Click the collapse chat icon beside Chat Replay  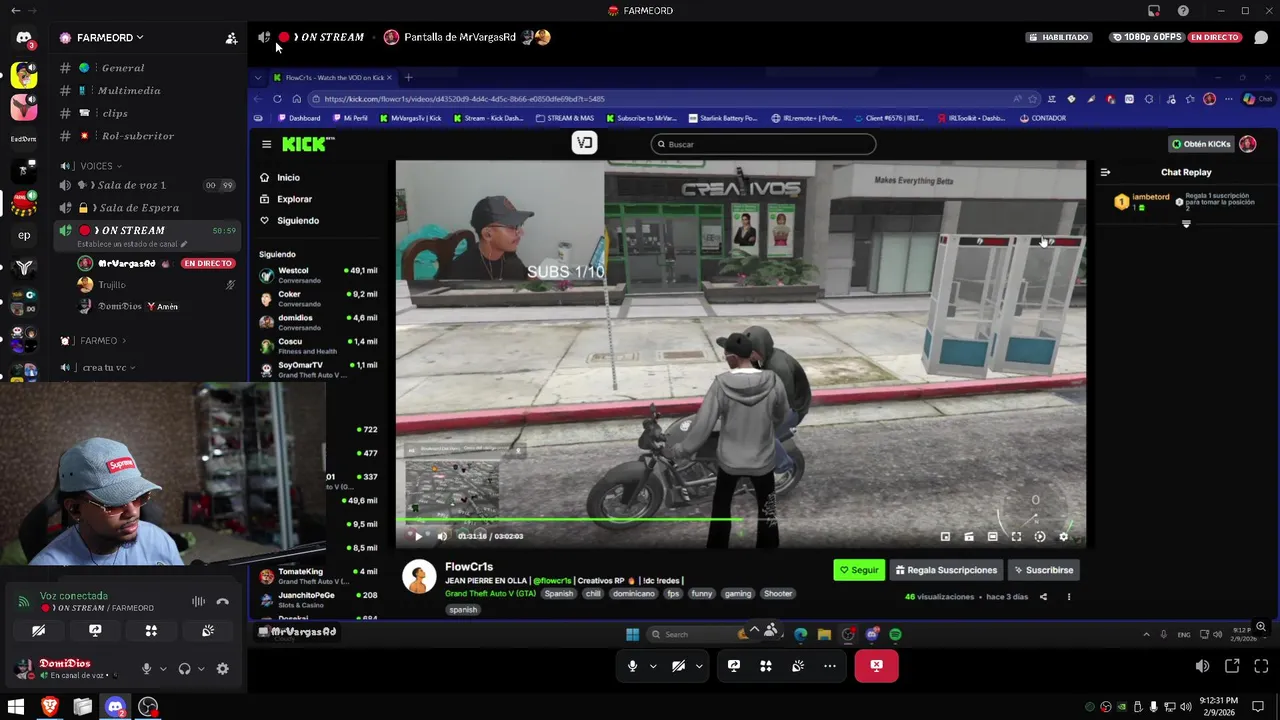[1105, 172]
